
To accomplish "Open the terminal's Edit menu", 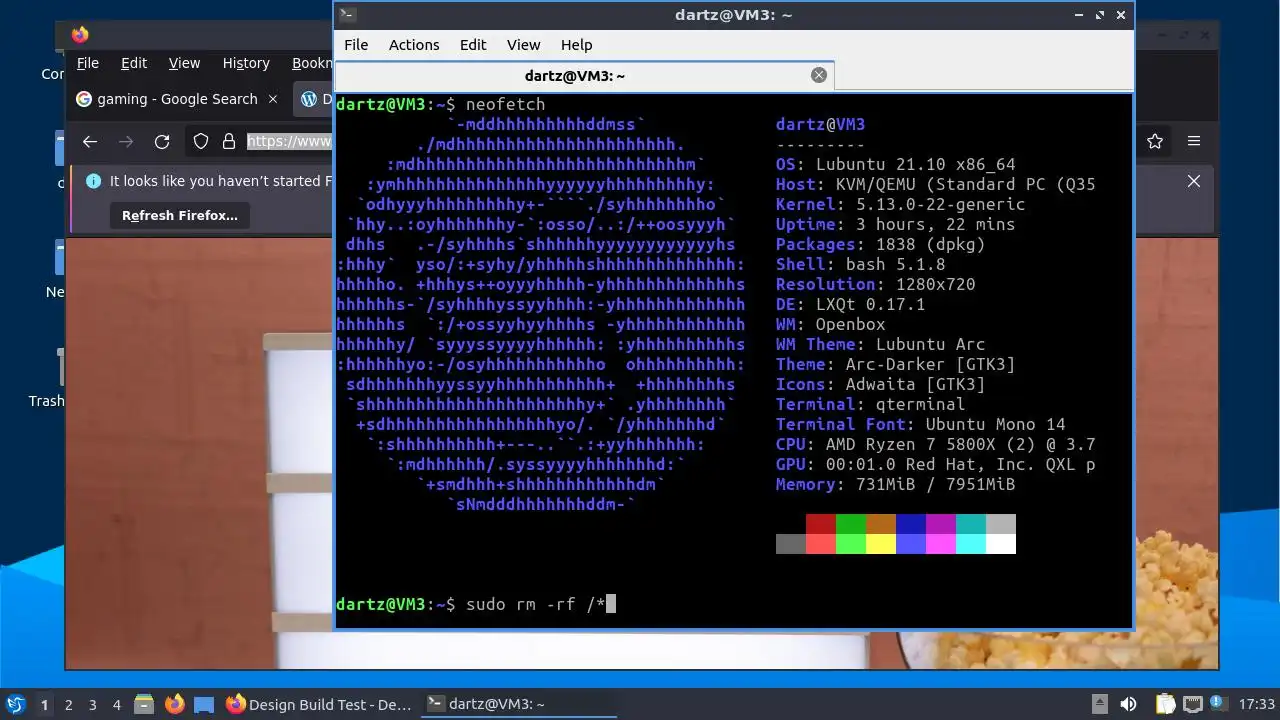I will point(473,45).
